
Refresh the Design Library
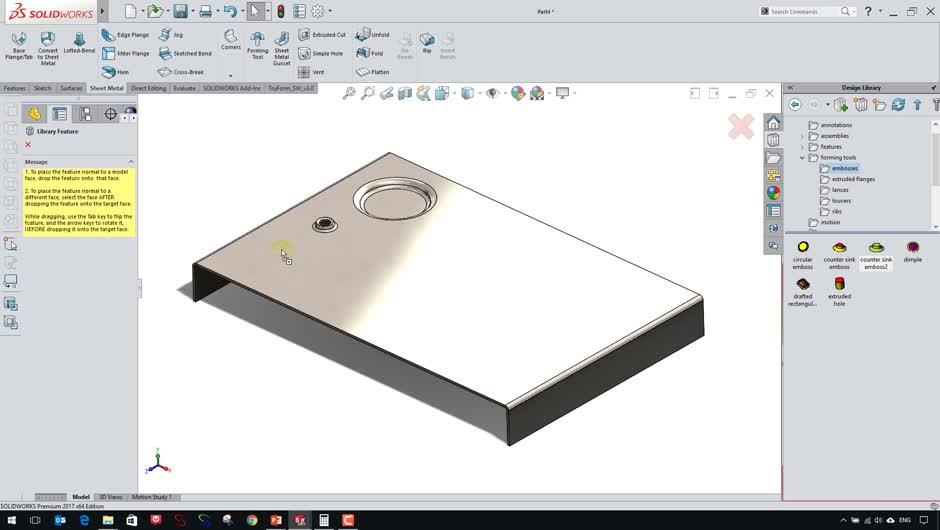coord(898,105)
